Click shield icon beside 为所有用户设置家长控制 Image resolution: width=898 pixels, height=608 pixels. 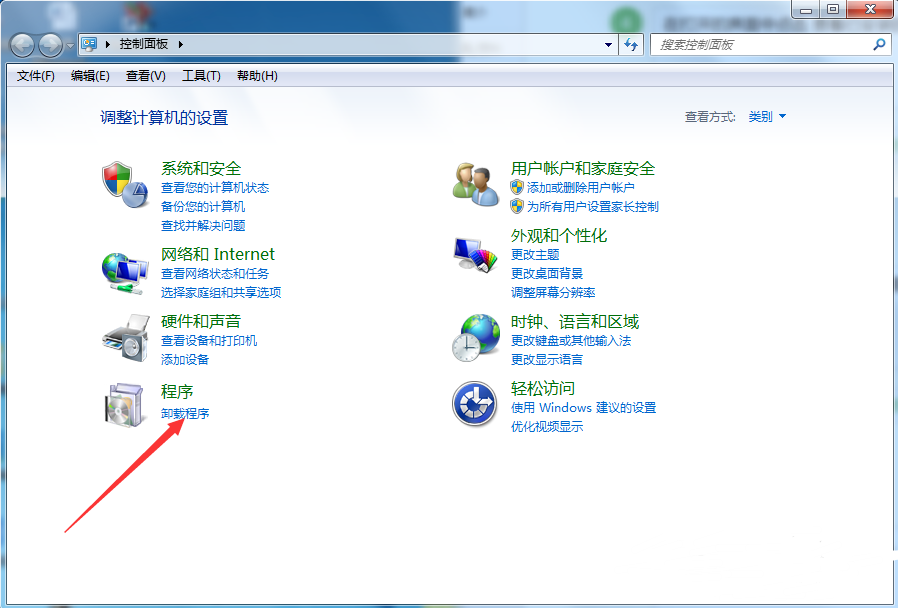point(517,206)
